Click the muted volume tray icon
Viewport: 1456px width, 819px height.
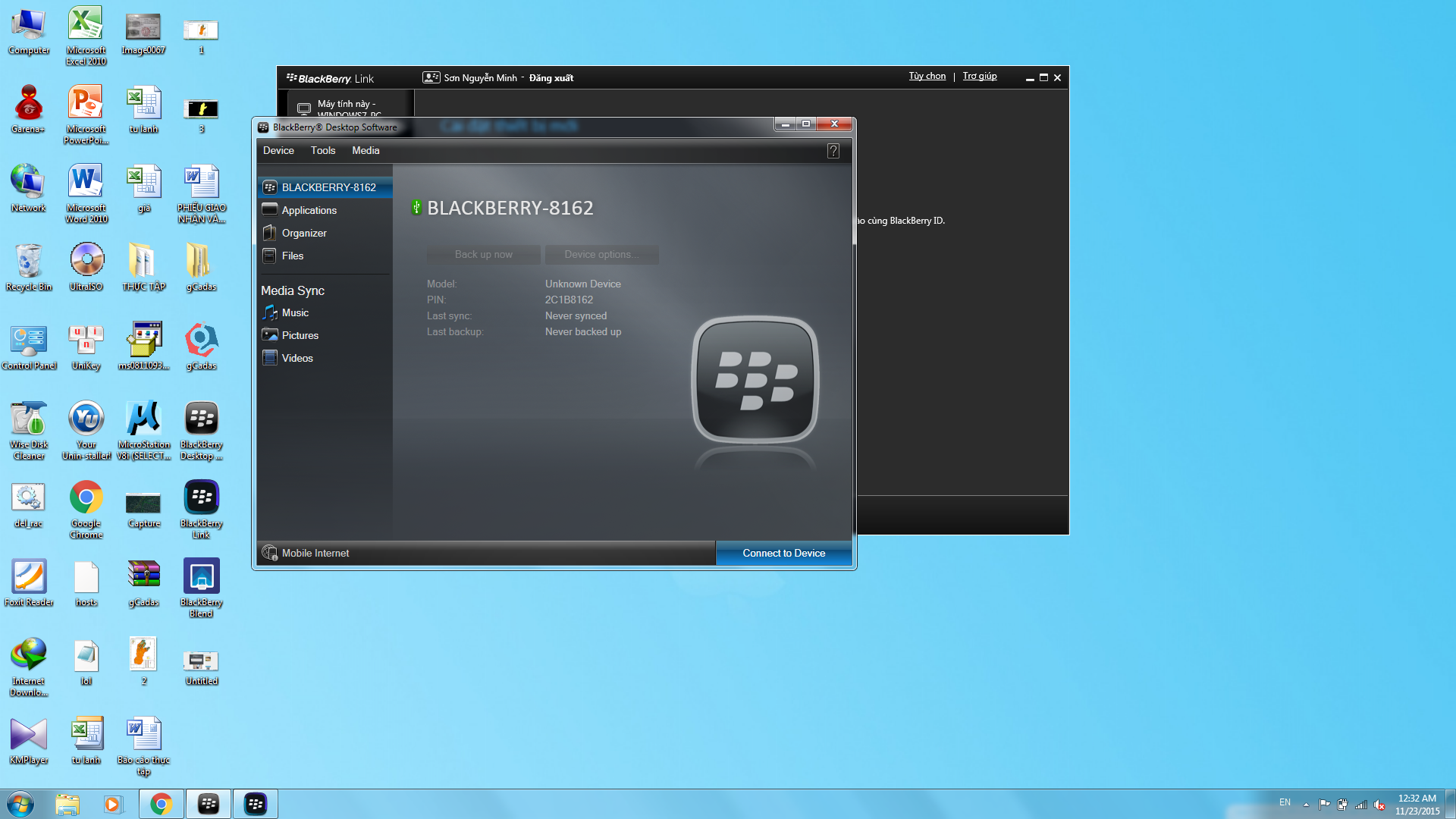point(1379,805)
